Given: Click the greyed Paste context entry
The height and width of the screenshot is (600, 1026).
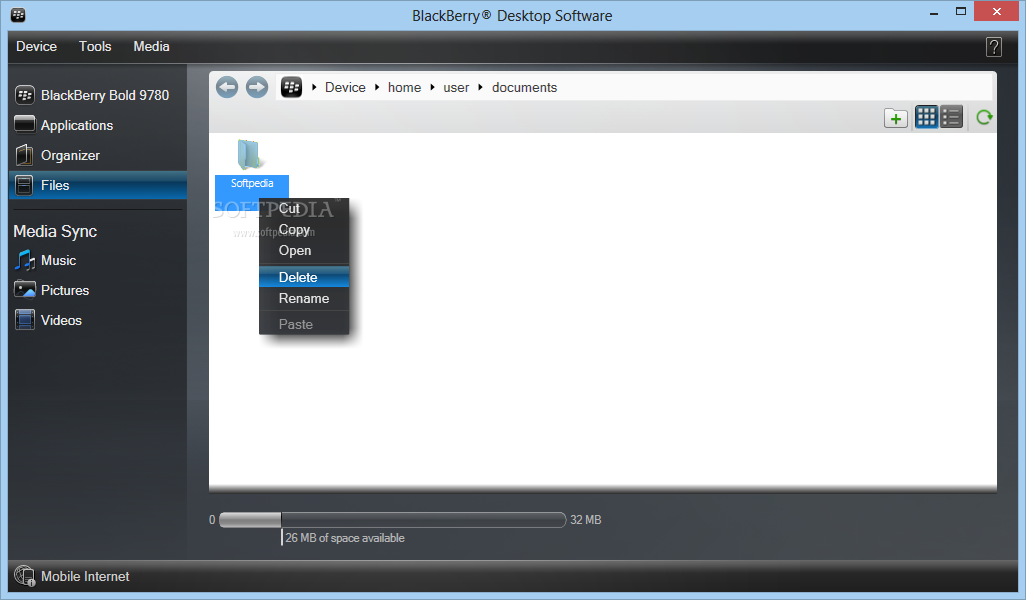Looking at the screenshot, I should [304, 324].
